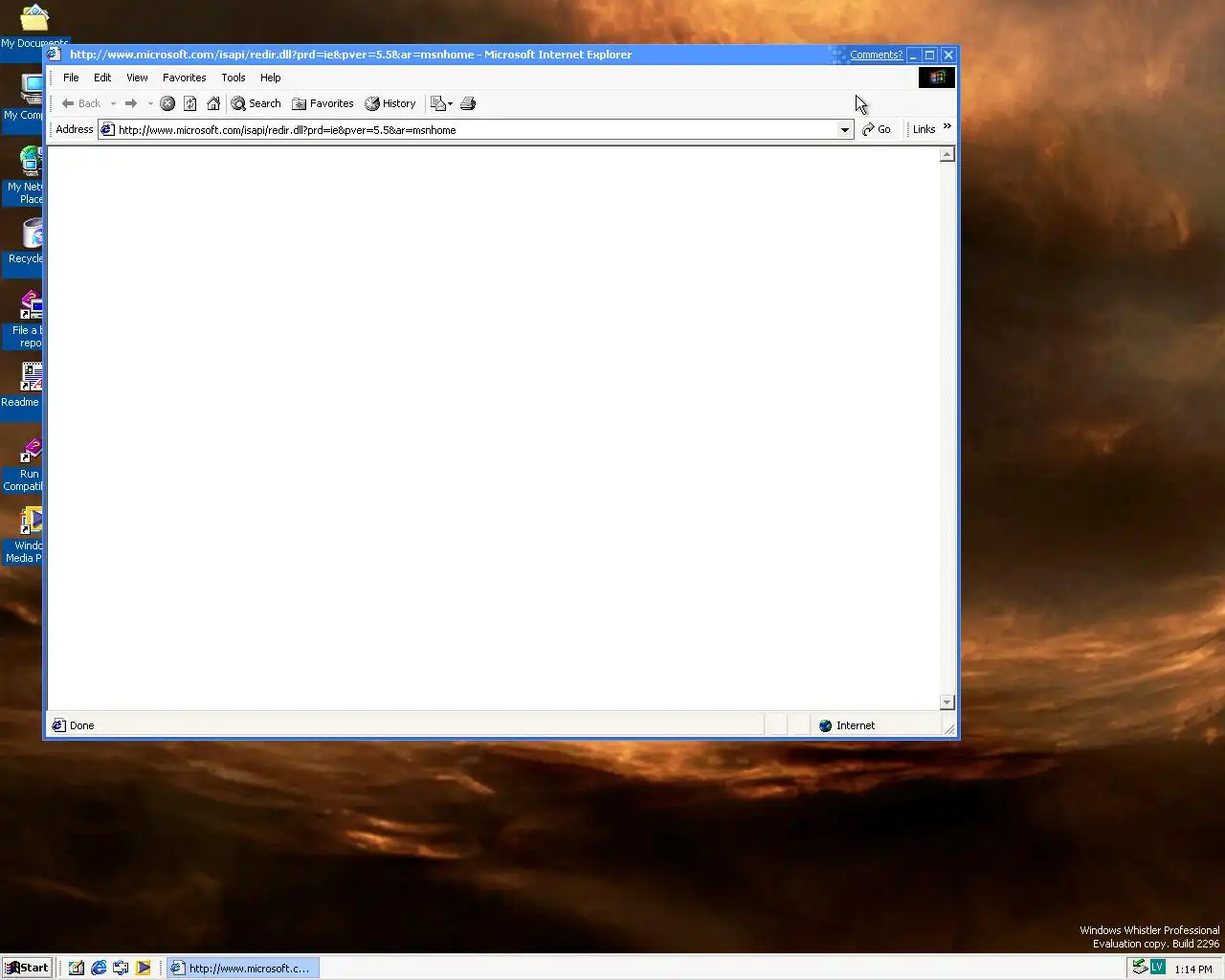Viewport: 1225px width, 980px height.
Task: Launch Internet Explorer from quick launch
Action: tap(99, 968)
